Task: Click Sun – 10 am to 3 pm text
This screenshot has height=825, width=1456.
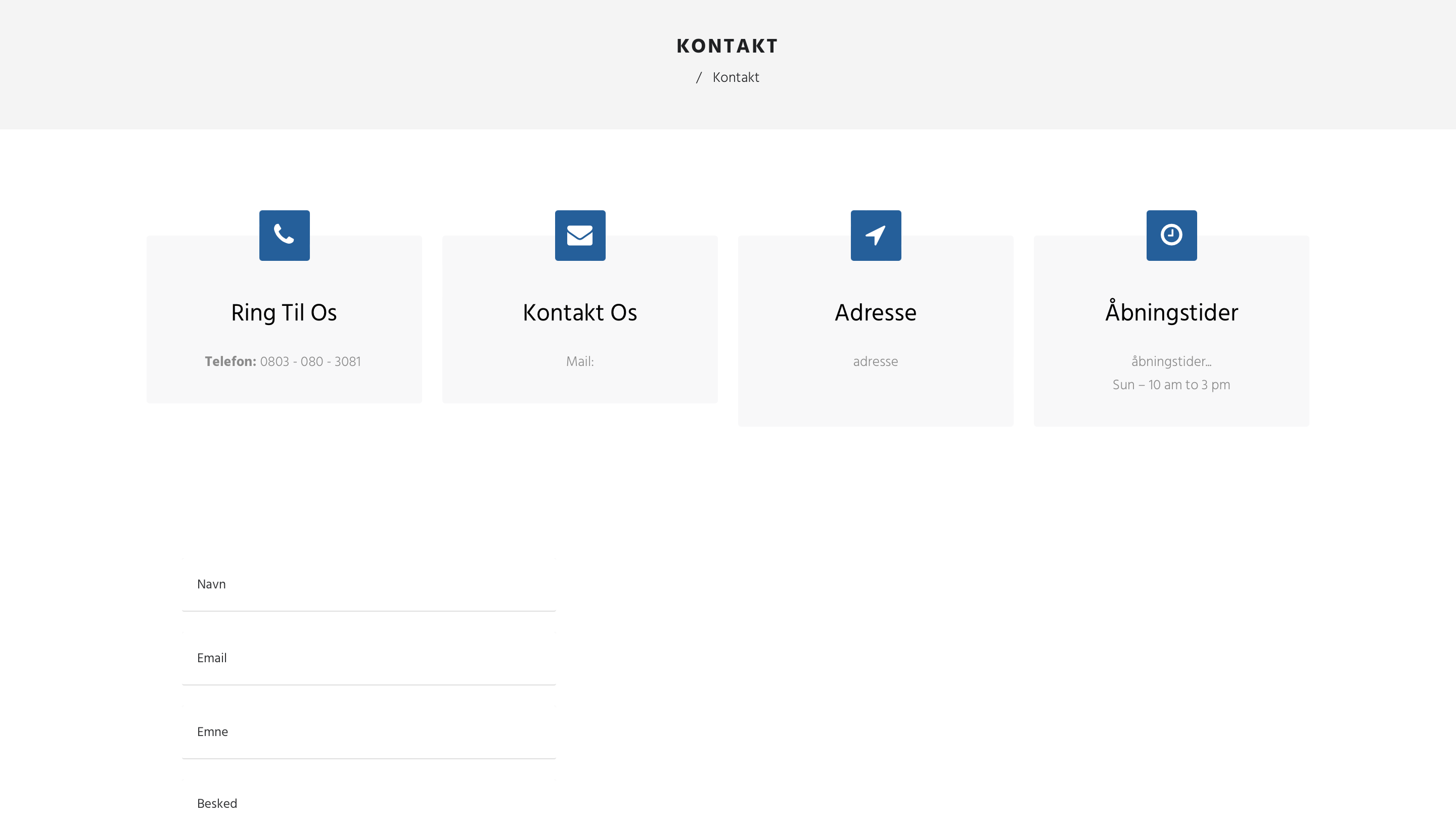Action: (x=1171, y=385)
